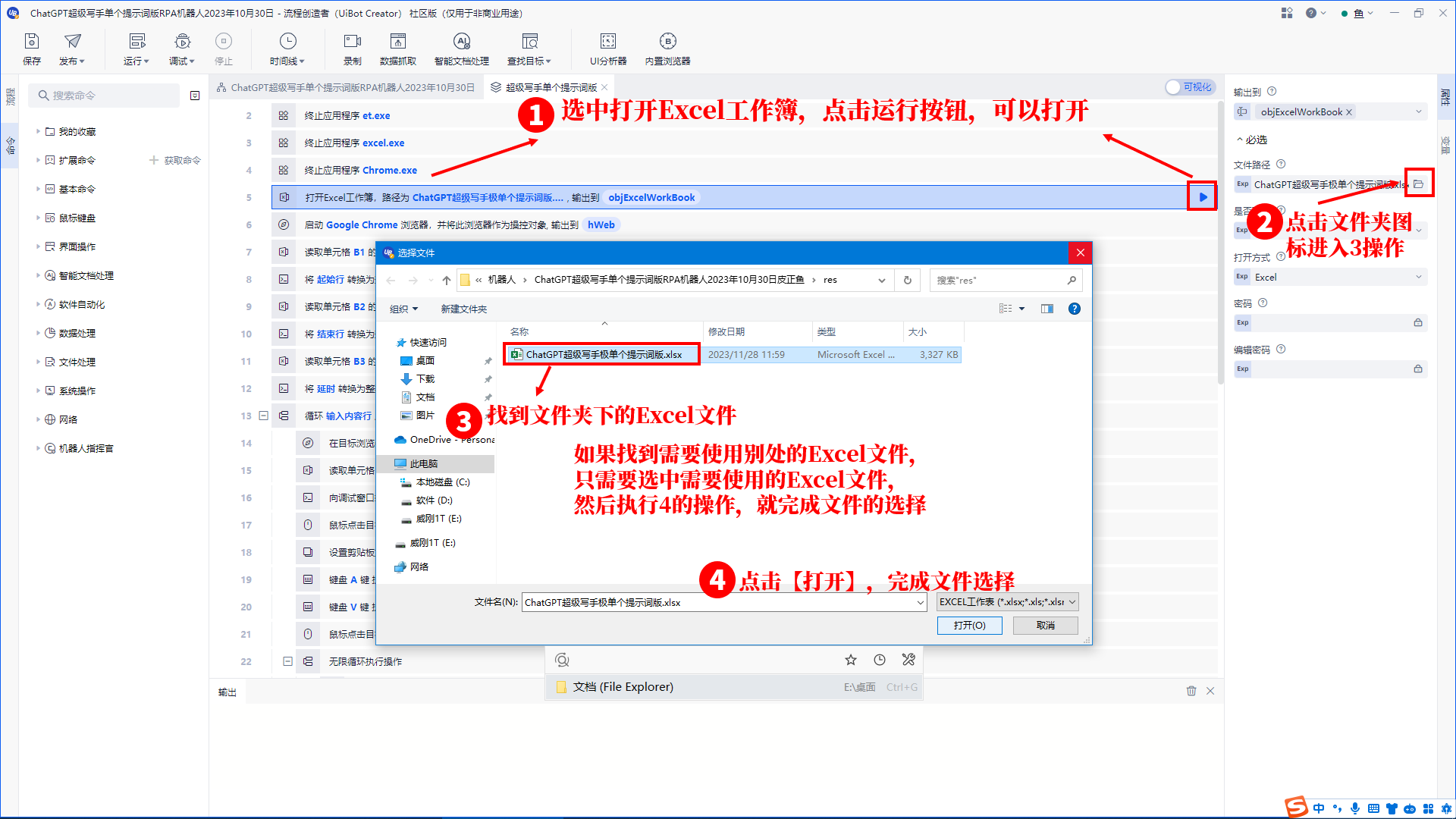Click the 搜索"res" search box
Image resolution: width=1456 pixels, height=819 pixels.
point(1006,280)
